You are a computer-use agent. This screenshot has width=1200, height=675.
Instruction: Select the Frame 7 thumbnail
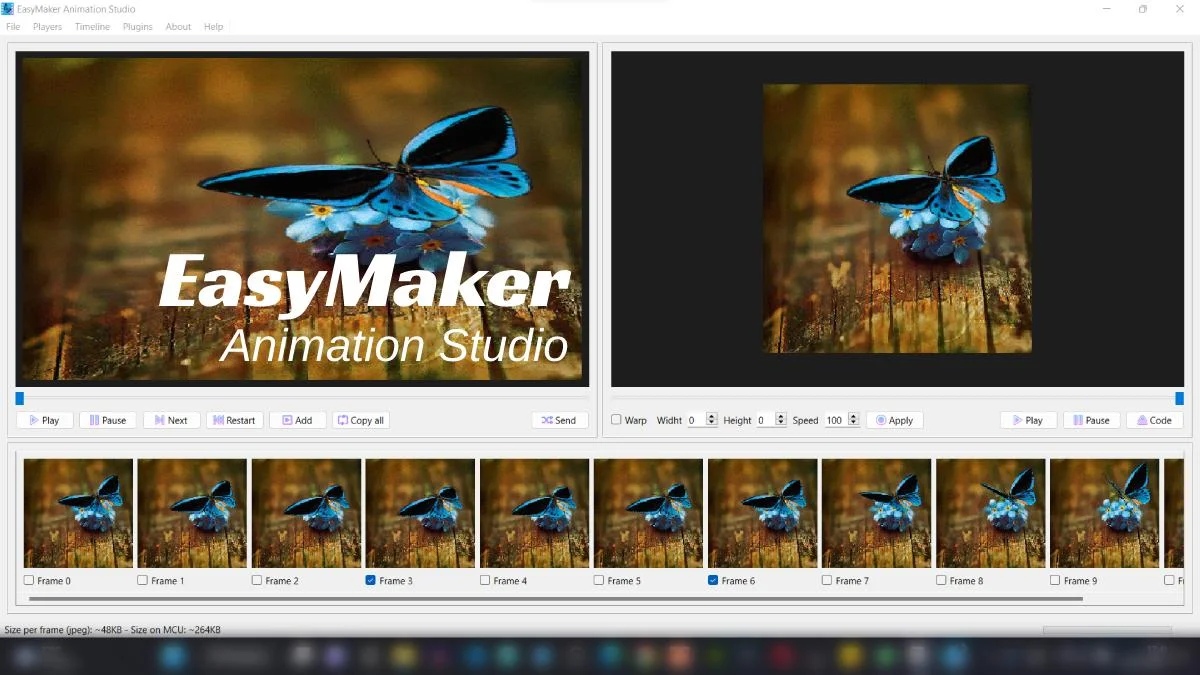876,513
